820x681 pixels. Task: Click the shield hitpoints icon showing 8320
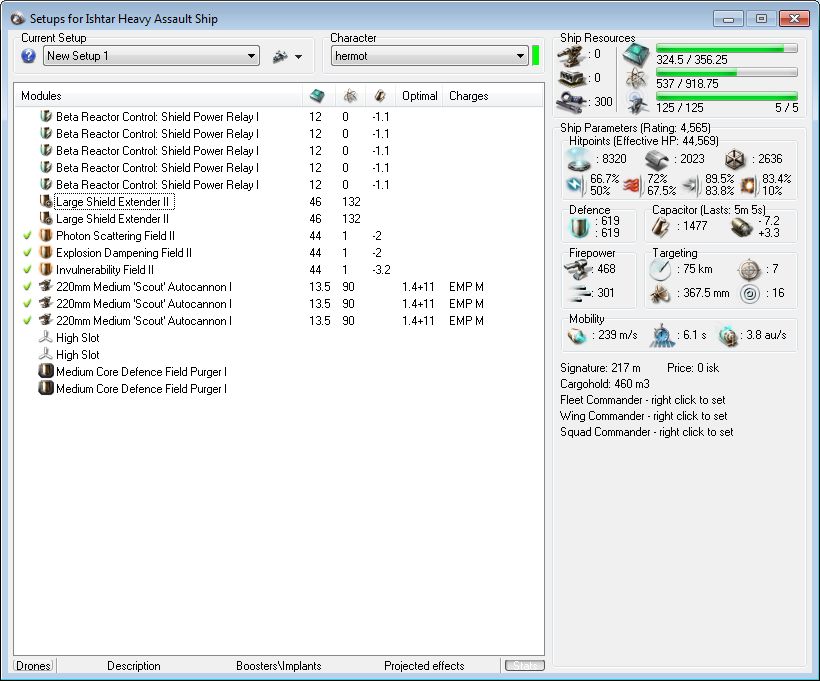(x=579, y=160)
